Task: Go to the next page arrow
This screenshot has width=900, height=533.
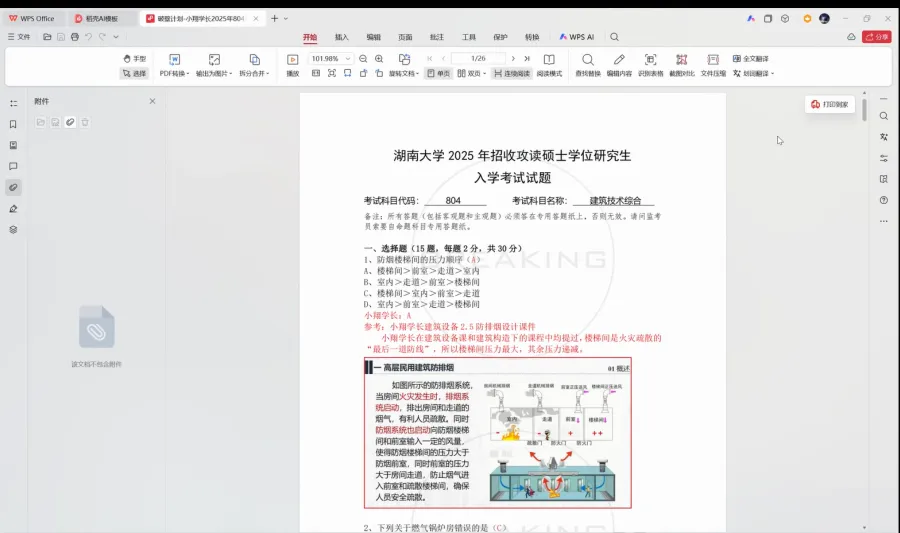Action: (513, 59)
